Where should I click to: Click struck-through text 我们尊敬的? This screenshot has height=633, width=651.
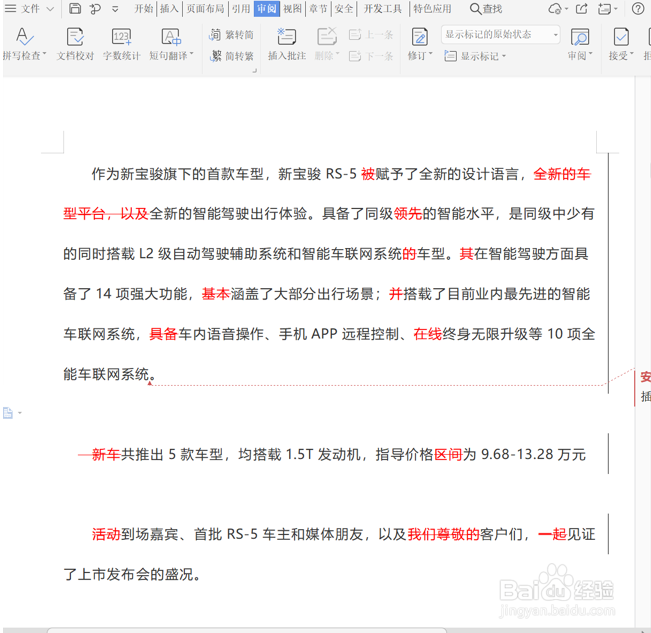(x=443, y=534)
